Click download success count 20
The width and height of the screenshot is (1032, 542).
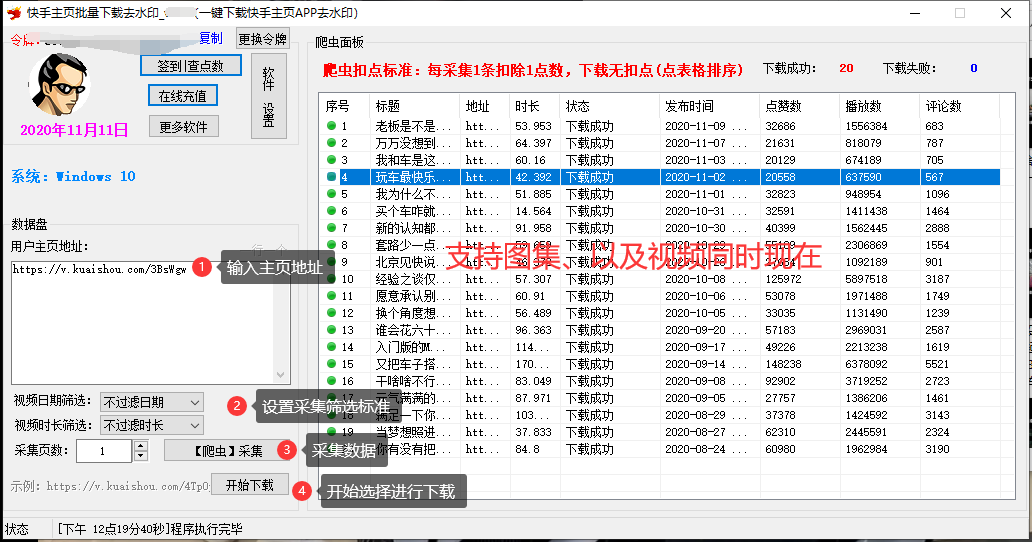(846, 68)
